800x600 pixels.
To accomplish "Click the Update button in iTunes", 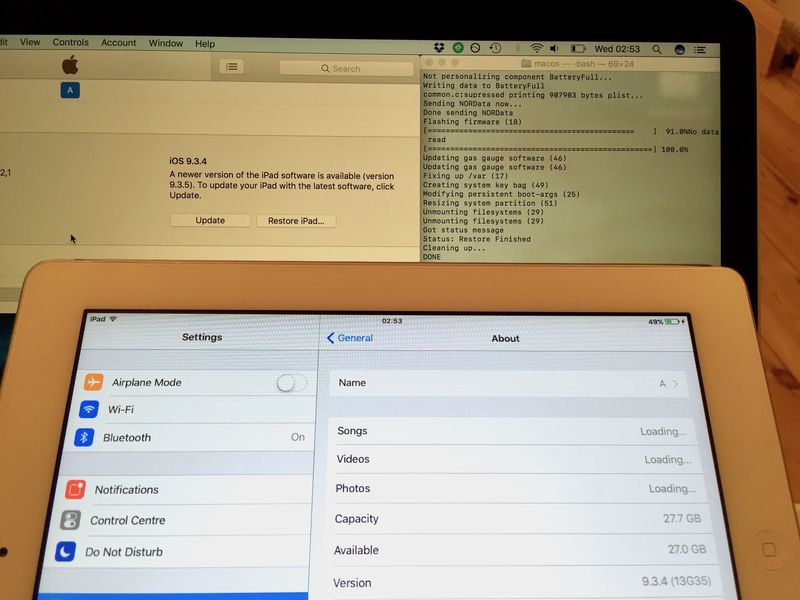I will (210, 220).
